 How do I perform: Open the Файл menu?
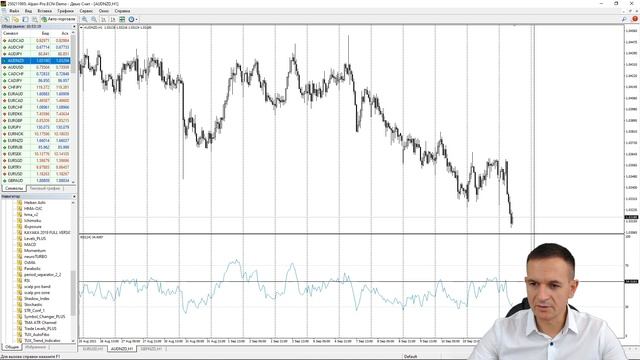(14, 11)
